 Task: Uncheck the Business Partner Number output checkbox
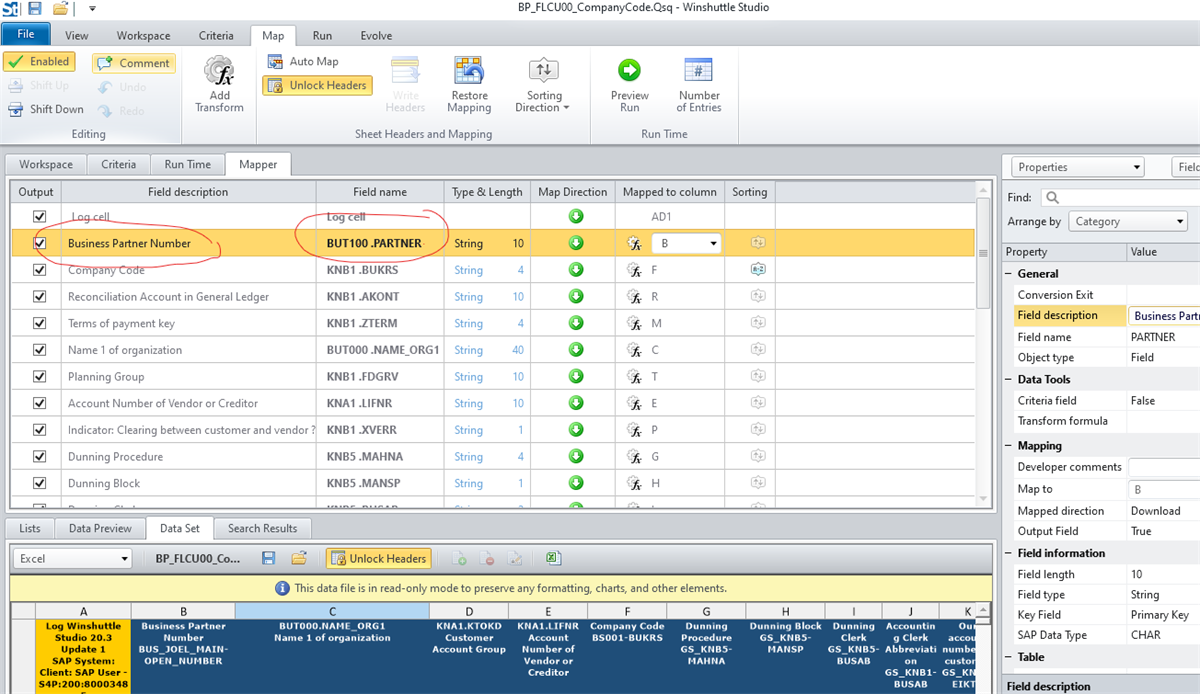pyautogui.click(x=40, y=243)
